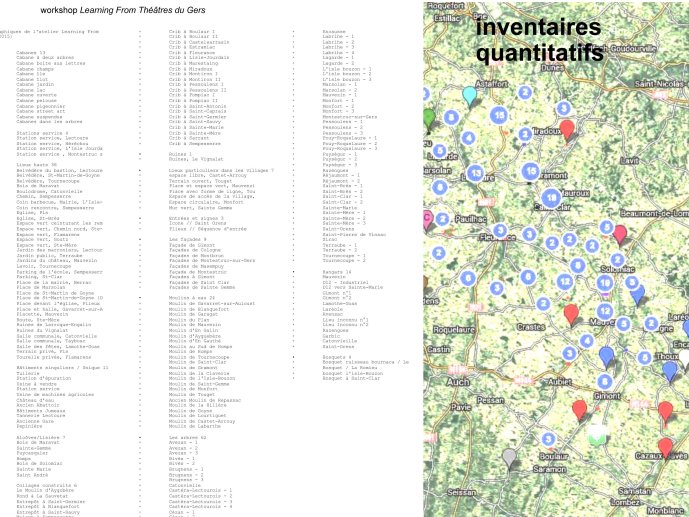Click the Monblanc label on the map

tap(665, 510)
